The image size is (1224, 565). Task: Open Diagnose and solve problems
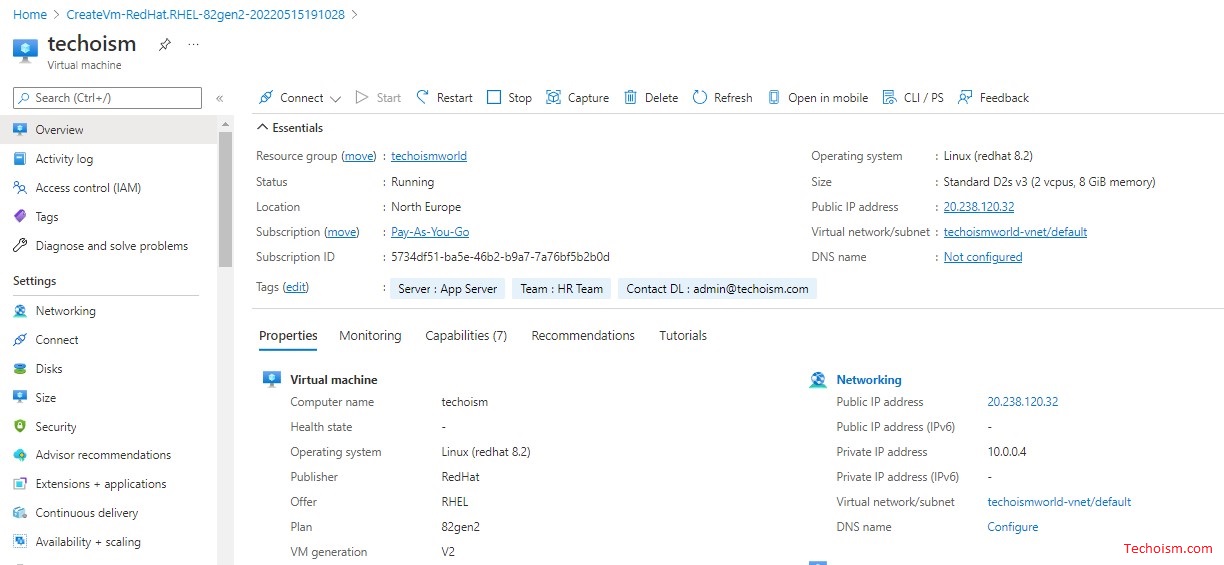coord(112,246)
